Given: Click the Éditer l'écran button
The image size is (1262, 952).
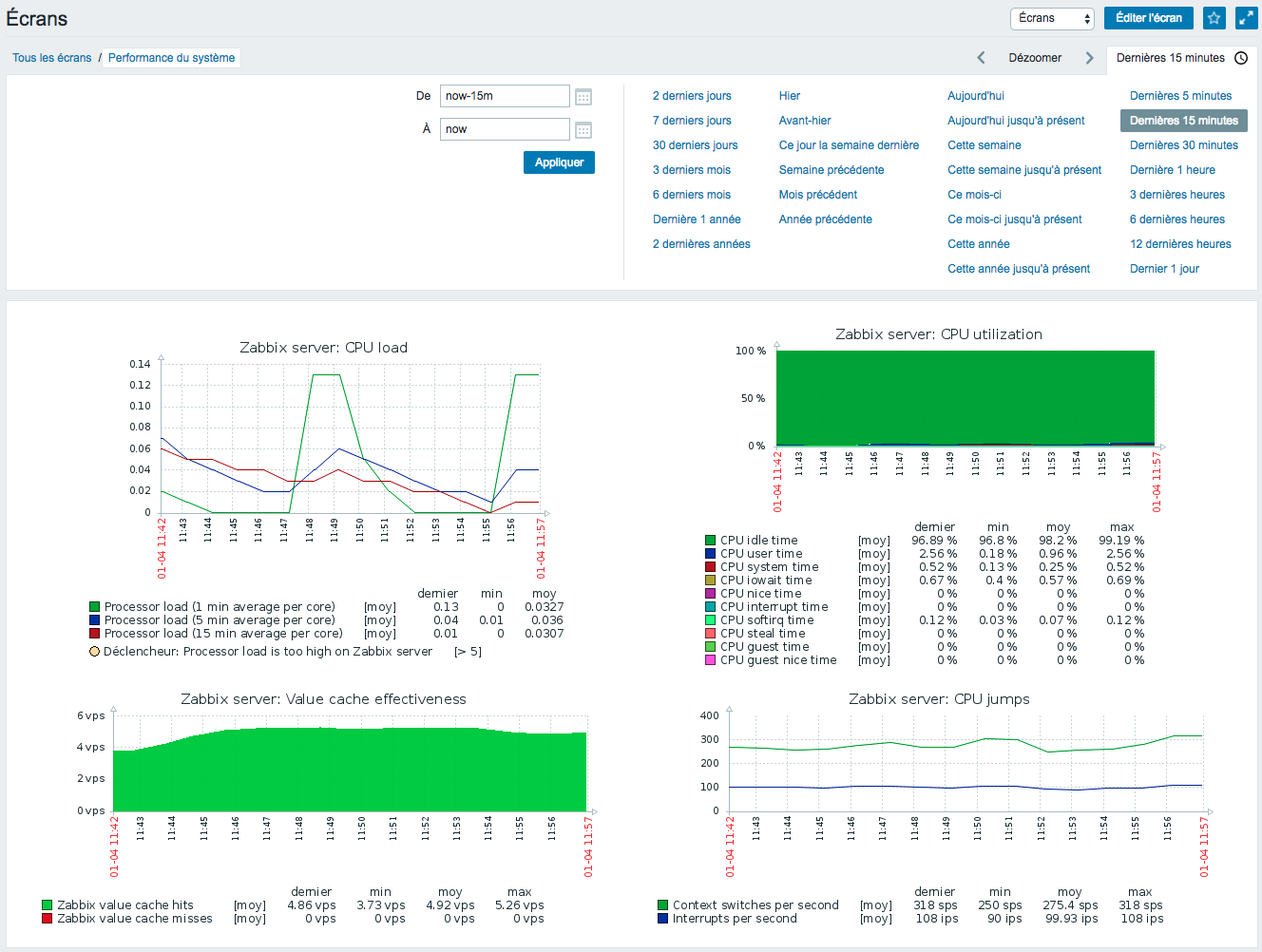Looking at the screenshot, I should point(1149,18).
